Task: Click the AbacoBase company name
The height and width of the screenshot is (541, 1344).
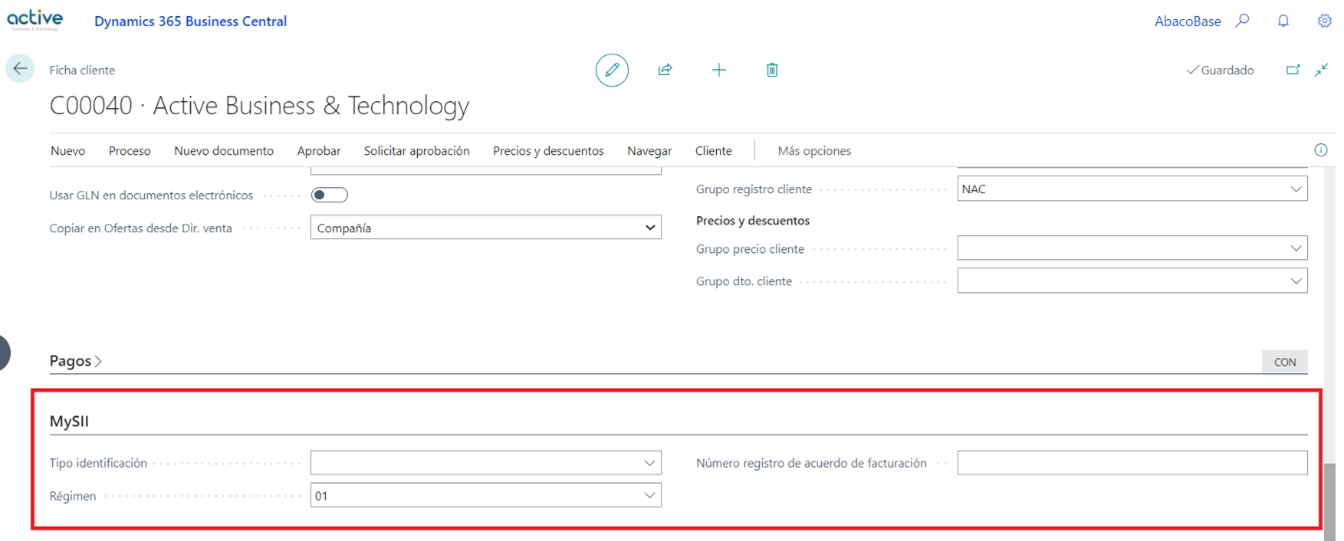Action: pos(1188,21)
